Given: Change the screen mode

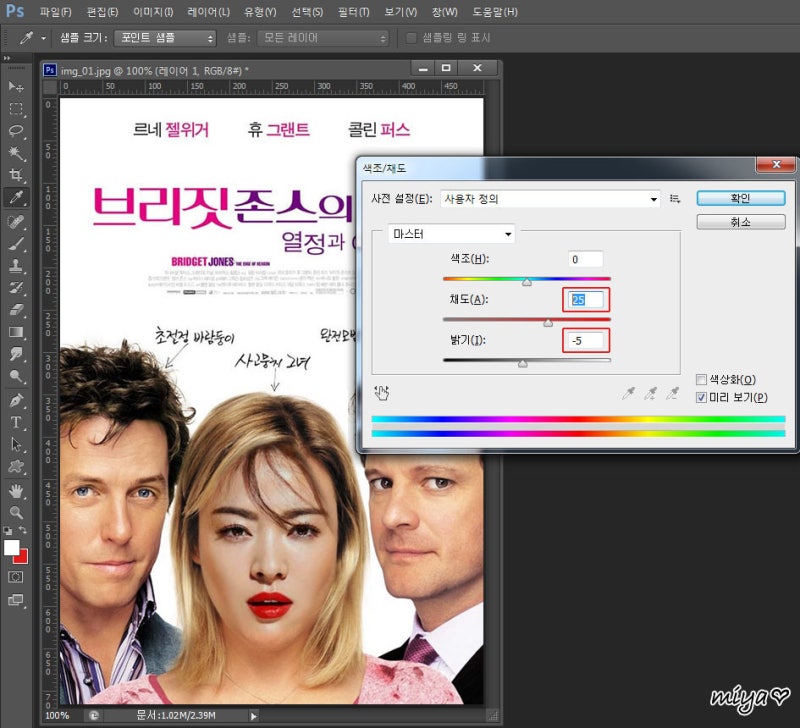Looking at the screenshot, I should (16, 600).
